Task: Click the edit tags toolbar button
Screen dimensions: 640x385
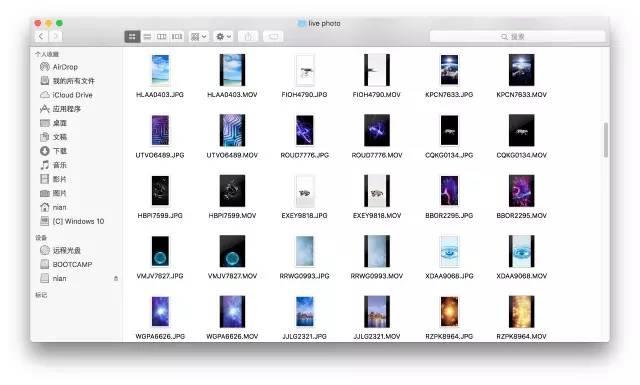Action: (273, 37)
